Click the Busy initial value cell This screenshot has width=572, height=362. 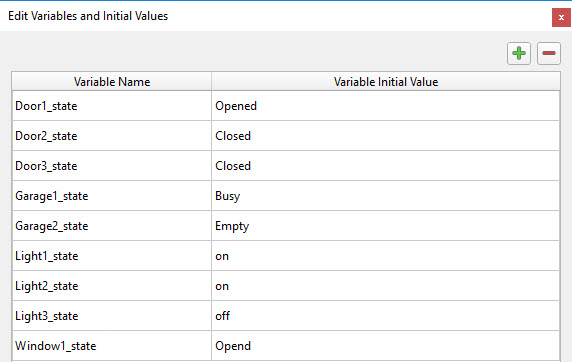(x=386, y=196)
